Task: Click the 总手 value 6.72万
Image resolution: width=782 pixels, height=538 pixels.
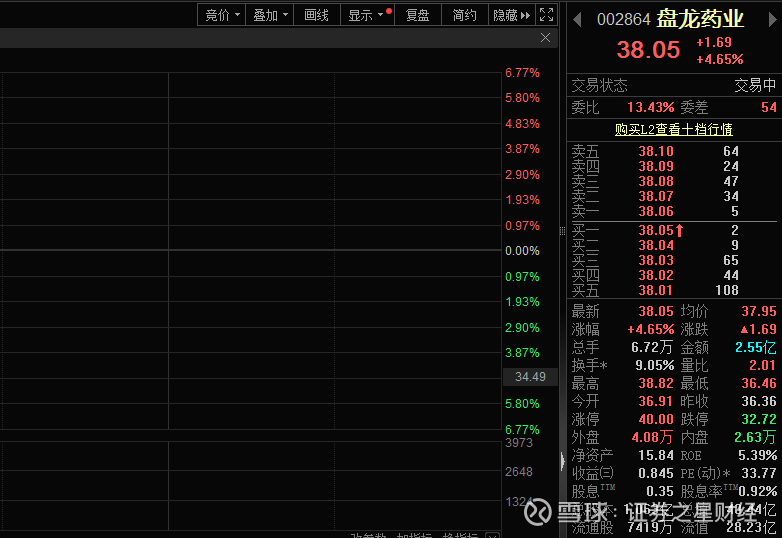Action: coord(652,347)
